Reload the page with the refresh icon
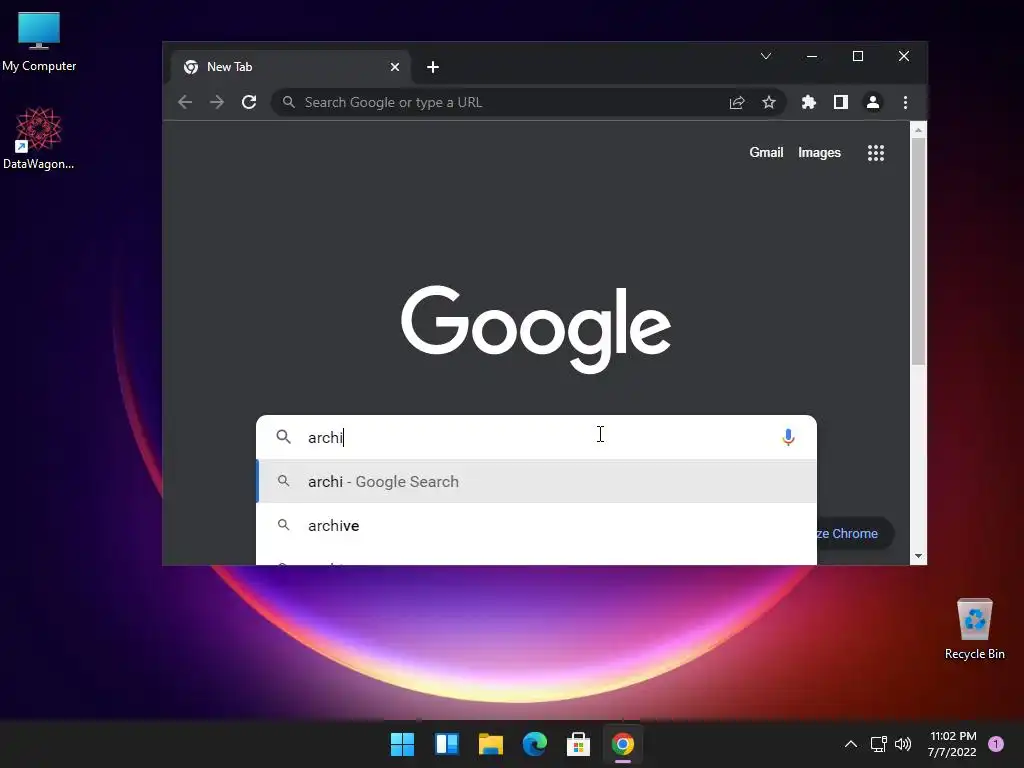The height and width of the screenshot is (768, 1024). click(249, 103)
